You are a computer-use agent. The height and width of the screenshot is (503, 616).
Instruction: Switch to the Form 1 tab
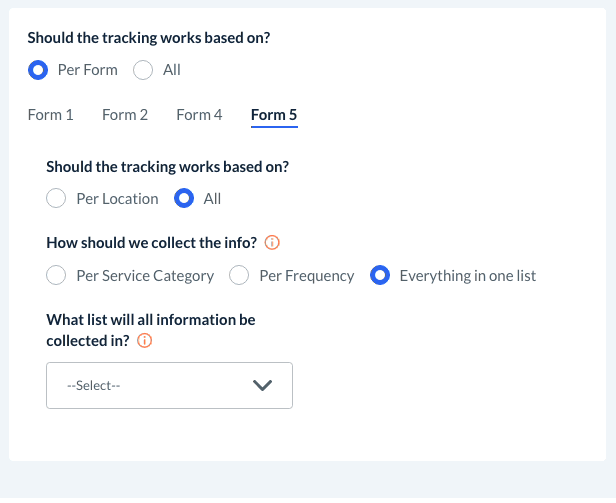click(51, 115)
